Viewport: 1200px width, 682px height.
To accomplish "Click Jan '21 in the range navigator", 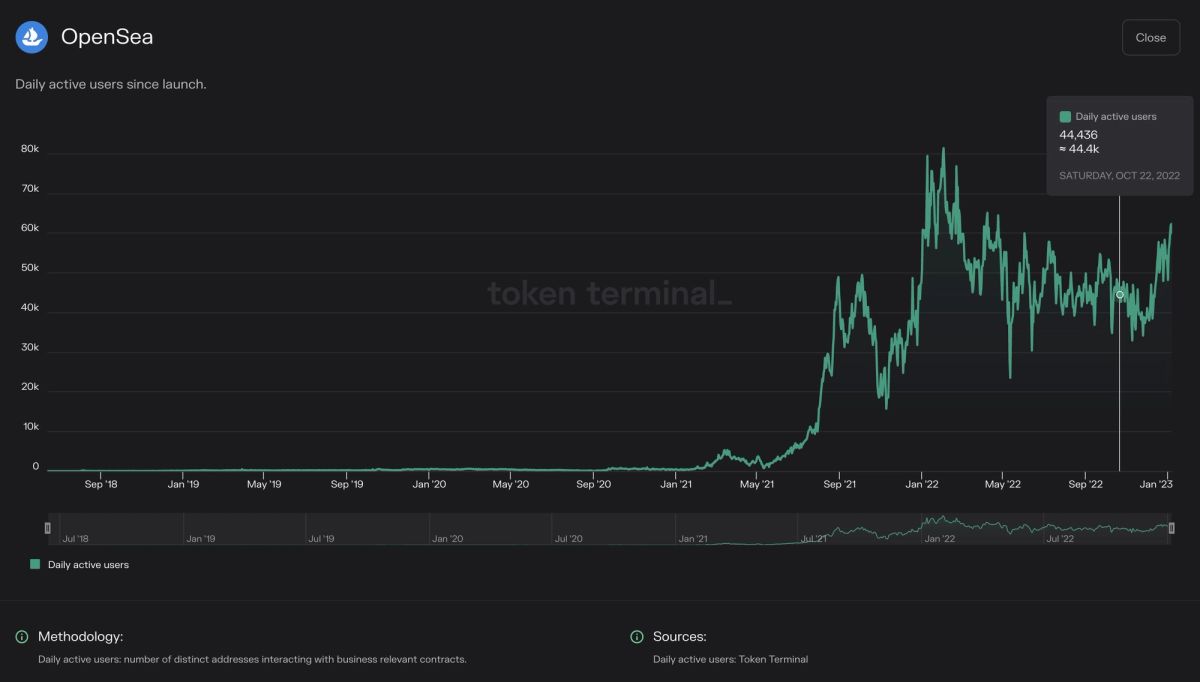I will 693,539.
